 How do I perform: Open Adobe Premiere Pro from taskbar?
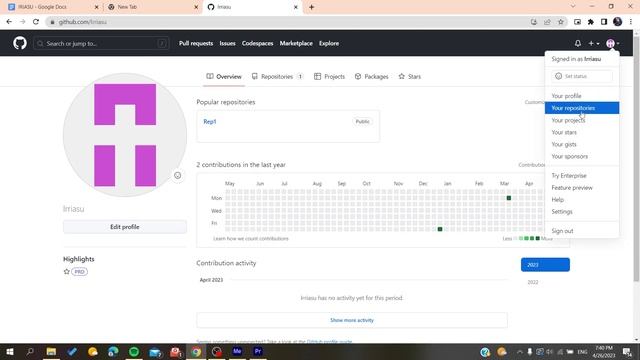[x=258, y=351]
